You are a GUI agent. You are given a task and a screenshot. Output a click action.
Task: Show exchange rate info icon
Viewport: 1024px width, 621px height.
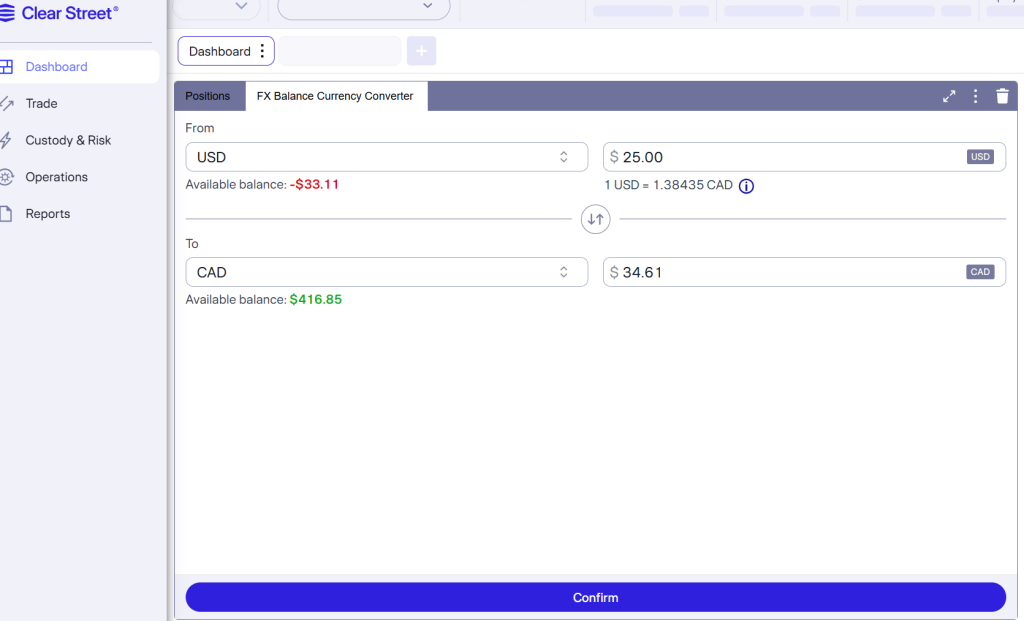[746, 186]
